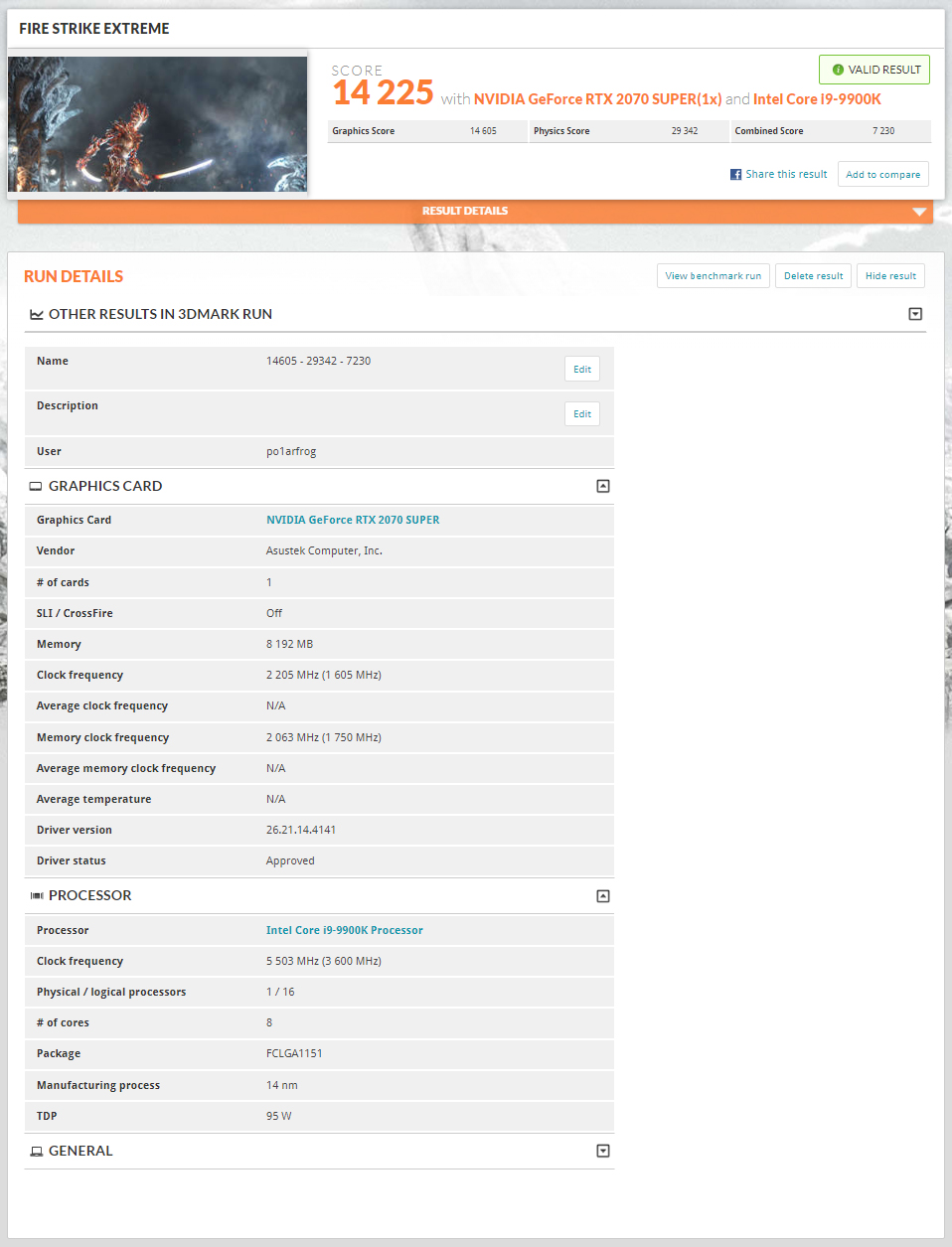Click the FIRE STRIKE EXTREME title
Image resolution: width=952 pixels, height=1247 pixels.
click(x=94, y=29)
